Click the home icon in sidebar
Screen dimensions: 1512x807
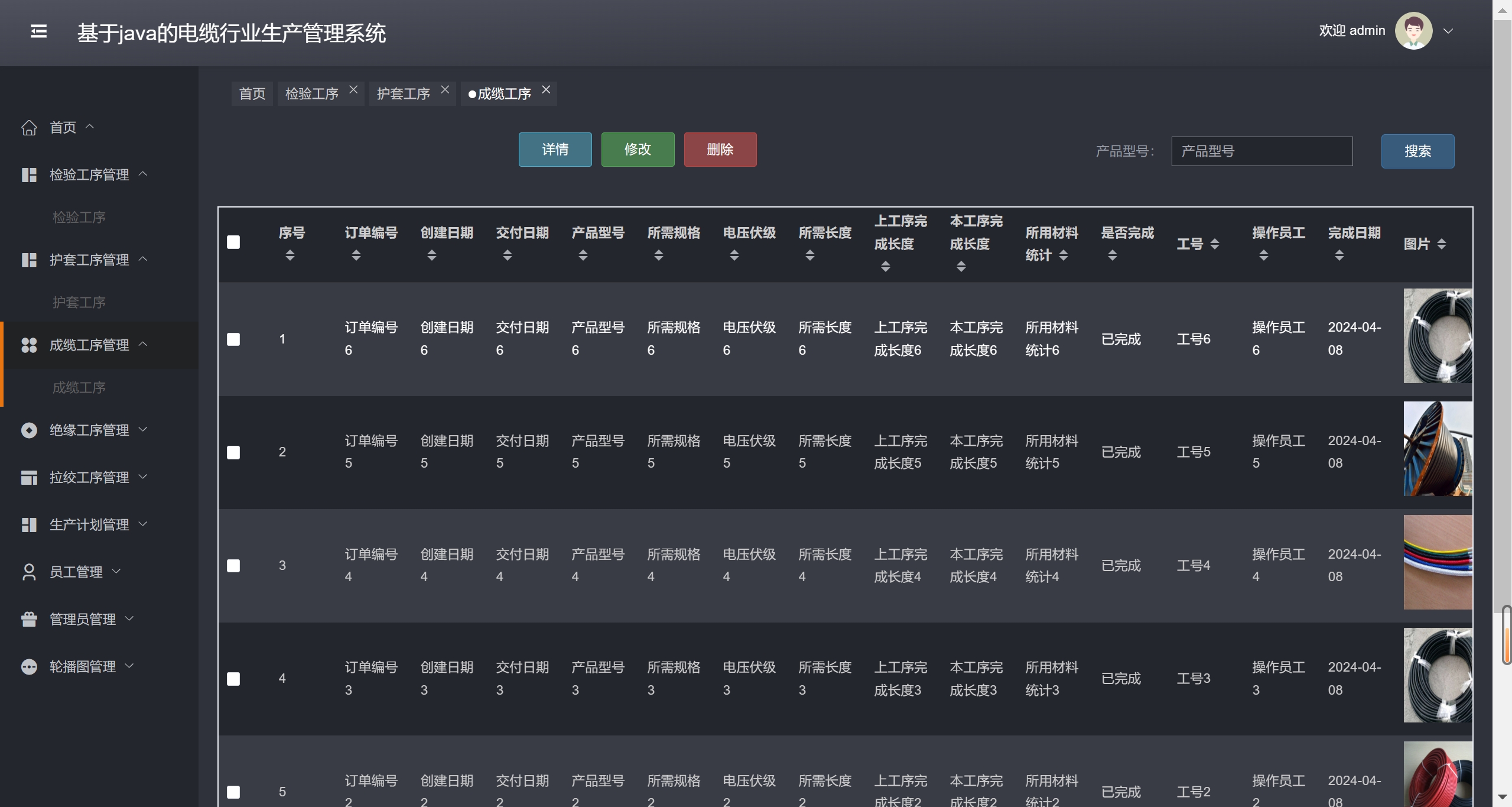tap(29, 127)
